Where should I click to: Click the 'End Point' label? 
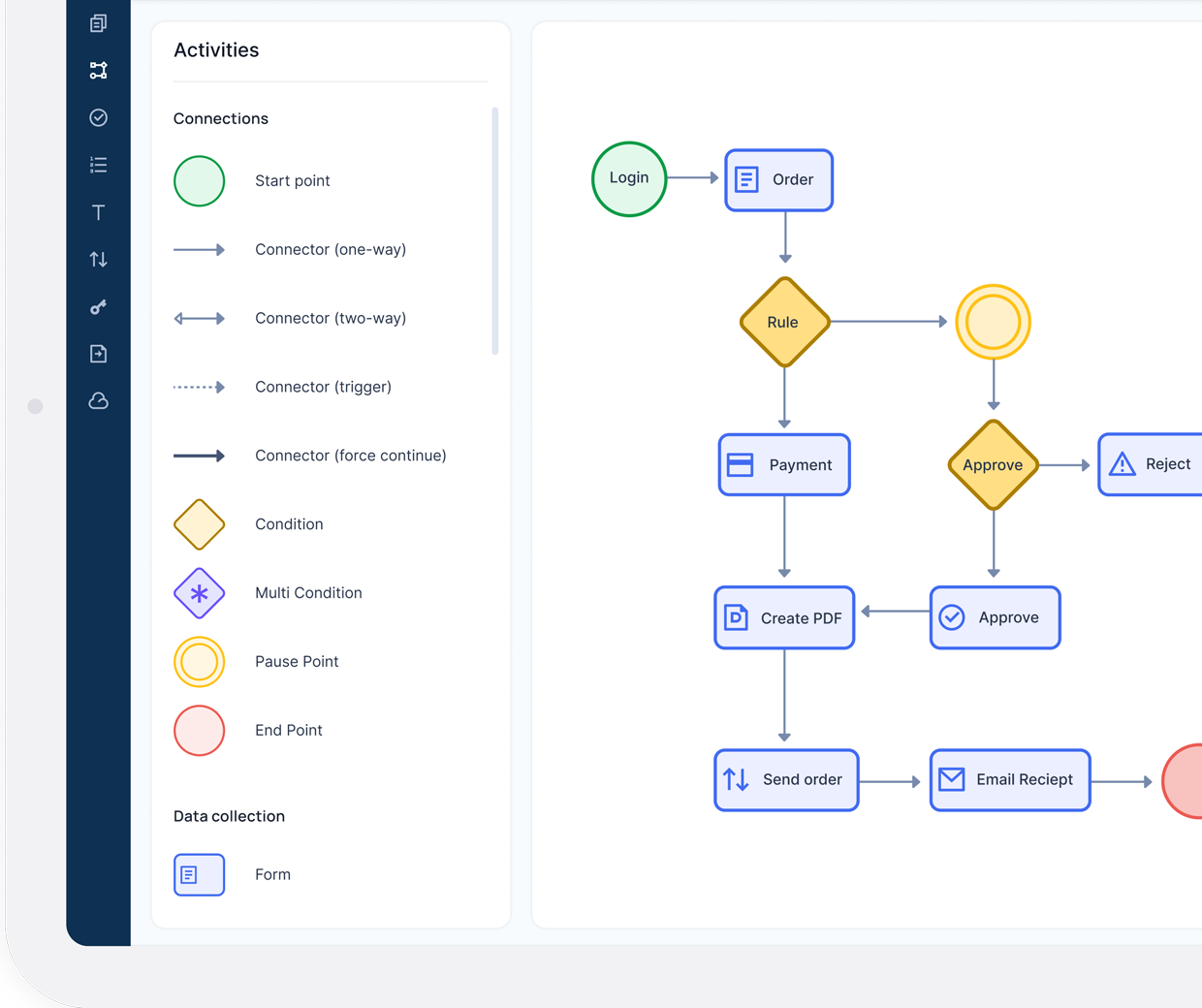(x=289, y=731)
